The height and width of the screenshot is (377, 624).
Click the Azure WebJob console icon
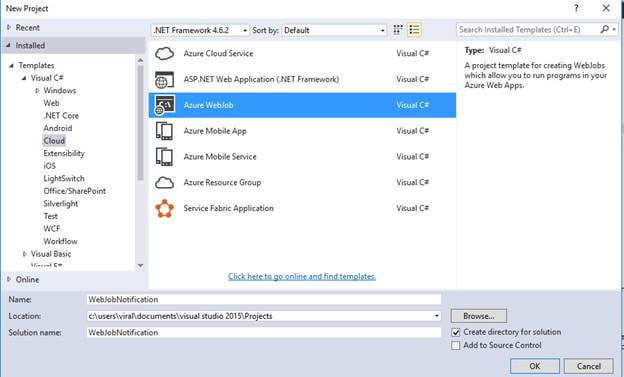164,105
